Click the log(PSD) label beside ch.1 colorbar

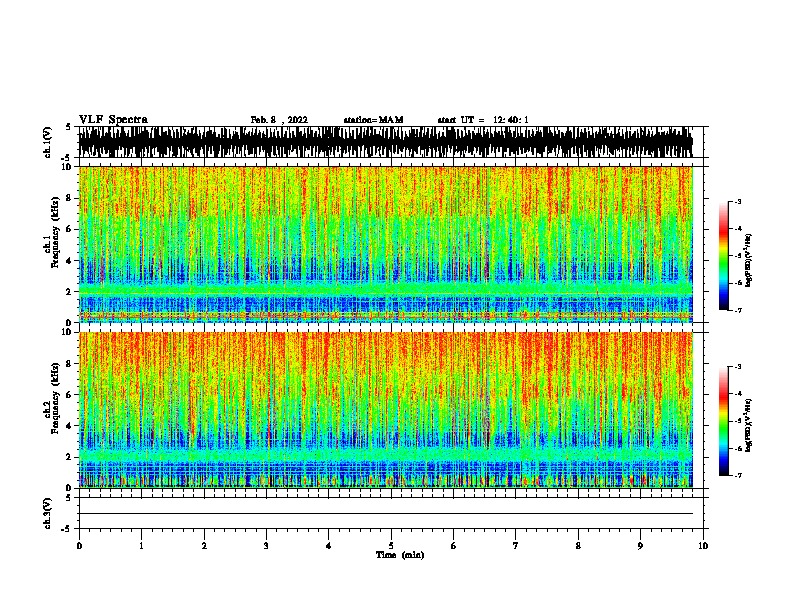(x=749, y=261)
